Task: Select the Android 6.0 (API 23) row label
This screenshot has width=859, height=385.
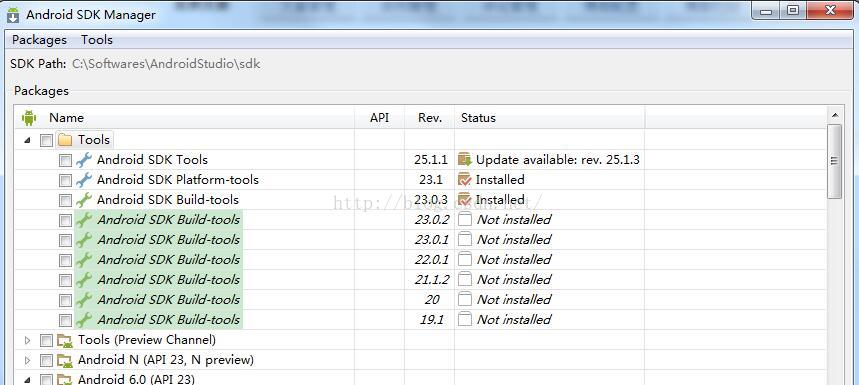Action: (136, 379)
